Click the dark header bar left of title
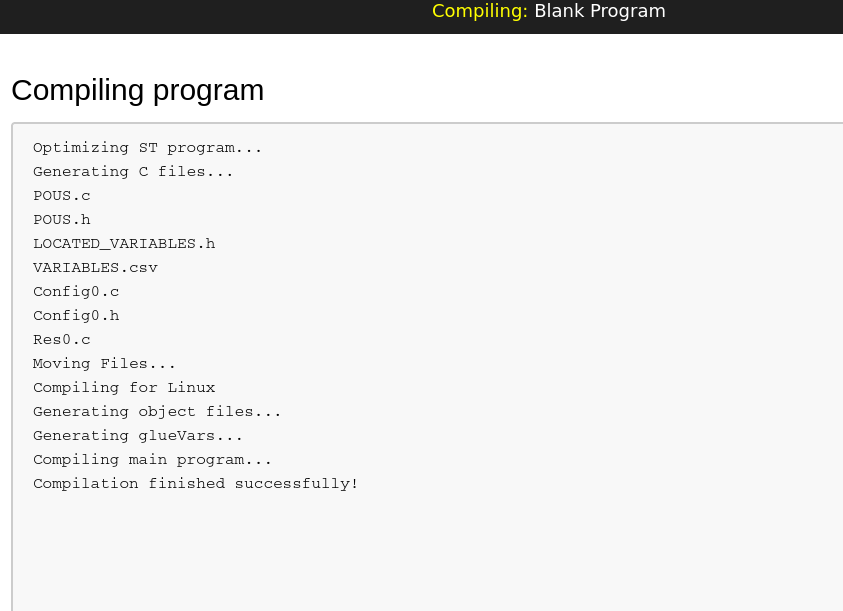 (x=215, y=16)
